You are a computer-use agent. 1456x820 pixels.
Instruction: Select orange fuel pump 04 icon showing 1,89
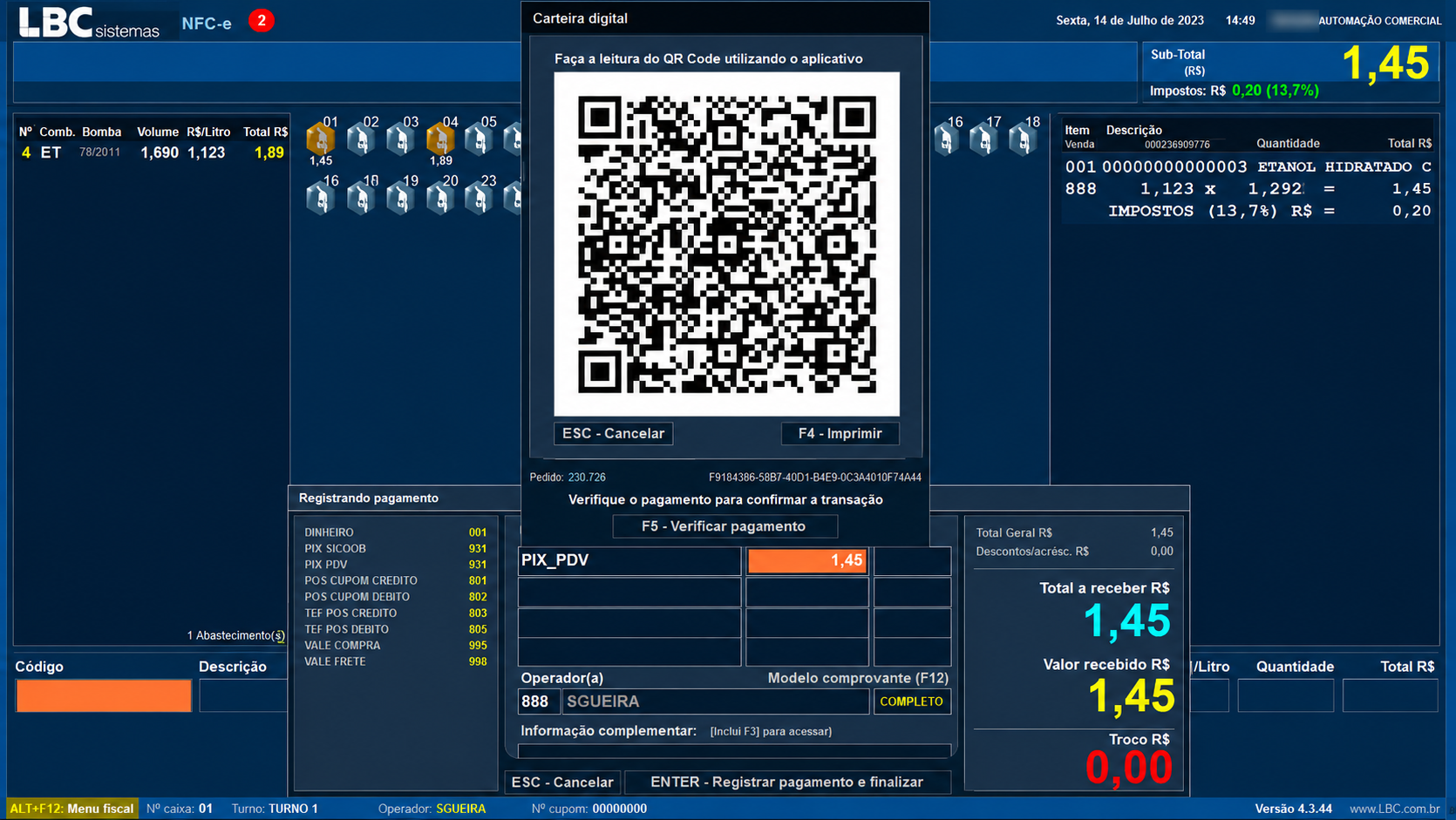pyautogui.click(x=440, y=139)
